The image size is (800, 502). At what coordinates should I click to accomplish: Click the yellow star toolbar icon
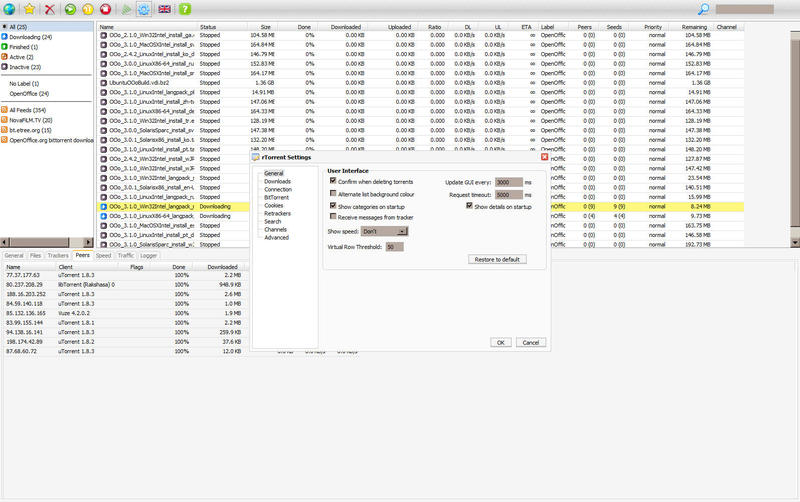pos(29,9)
